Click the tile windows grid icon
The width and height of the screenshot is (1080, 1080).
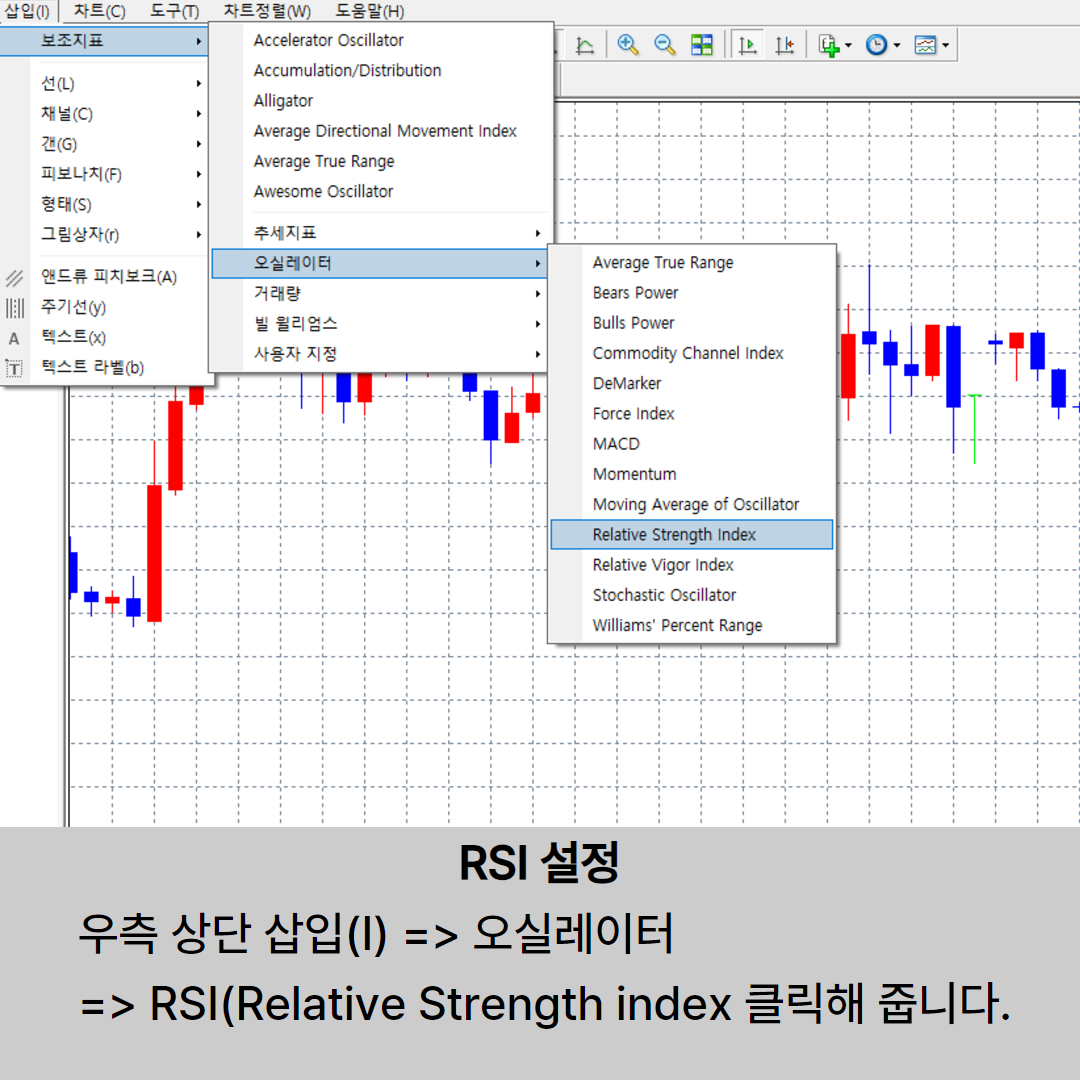coord(702,45)
